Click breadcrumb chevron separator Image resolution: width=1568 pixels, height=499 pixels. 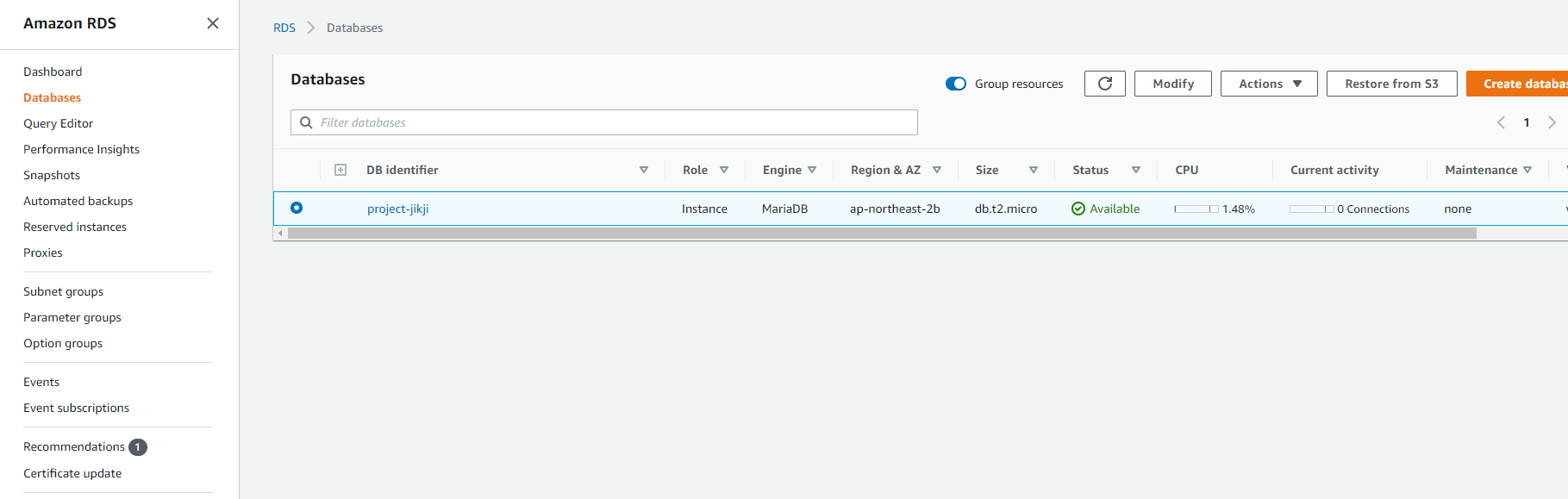311,28
